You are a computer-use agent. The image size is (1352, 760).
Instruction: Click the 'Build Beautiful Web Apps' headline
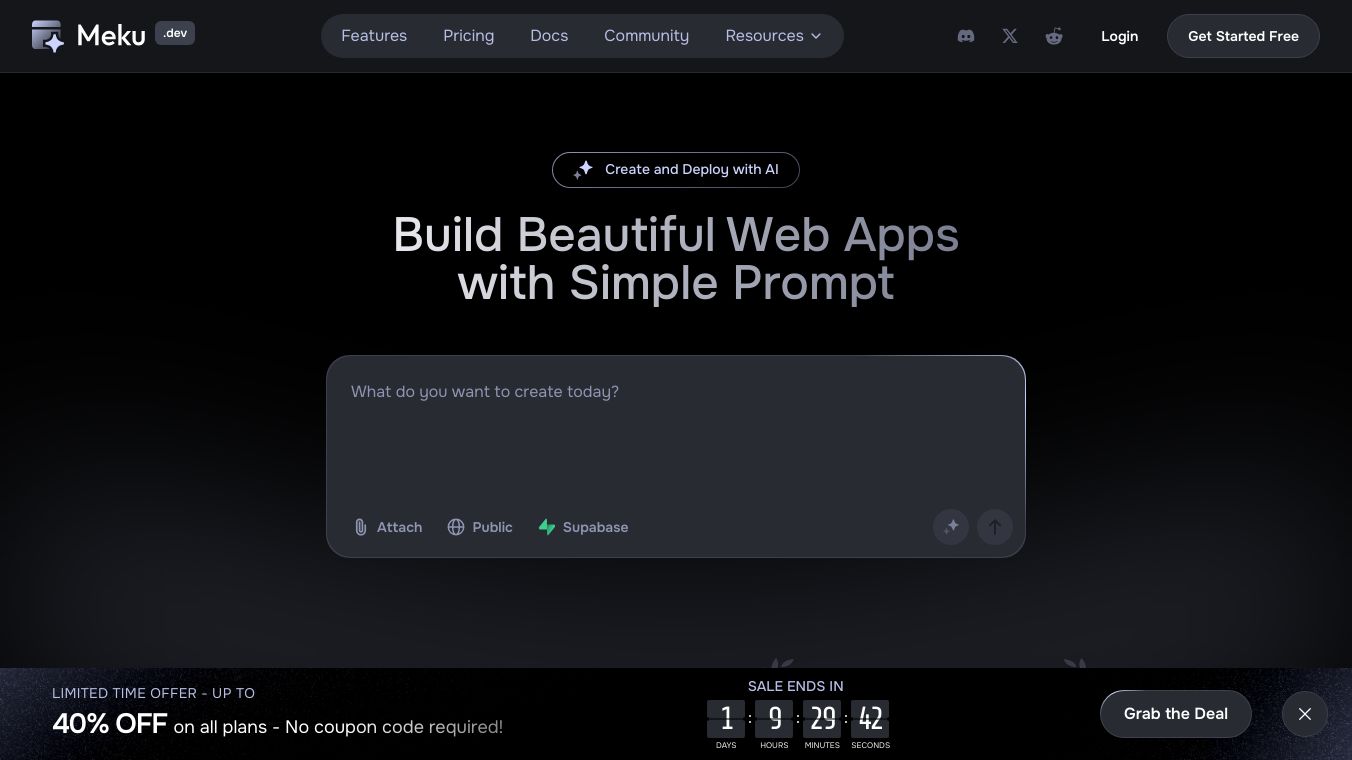point(676,236)
